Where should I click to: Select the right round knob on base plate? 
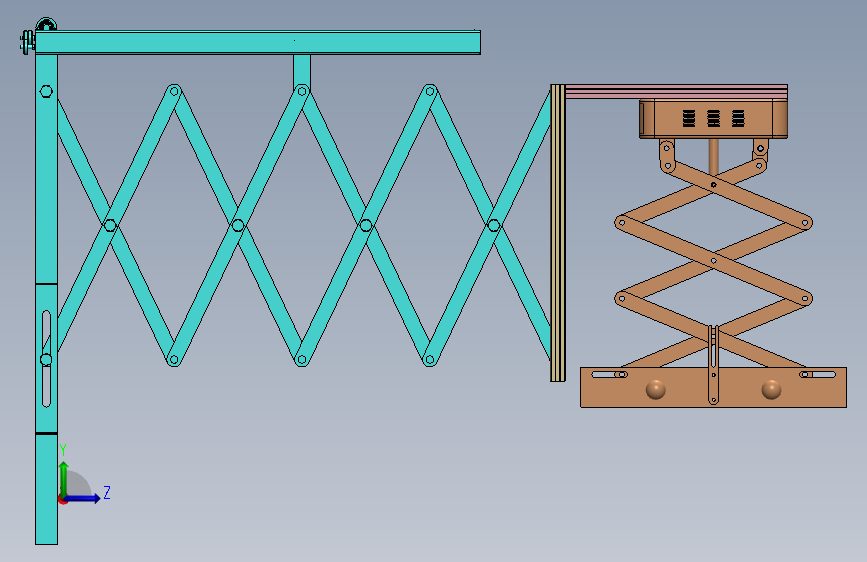[771, 389]
